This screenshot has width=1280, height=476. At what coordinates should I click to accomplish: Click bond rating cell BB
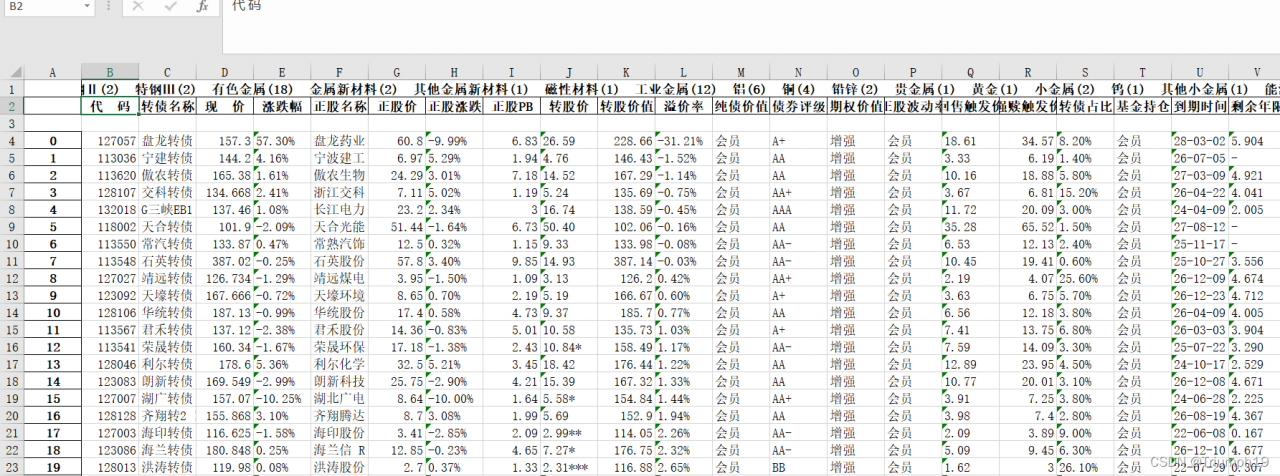[x=799, y=467]
